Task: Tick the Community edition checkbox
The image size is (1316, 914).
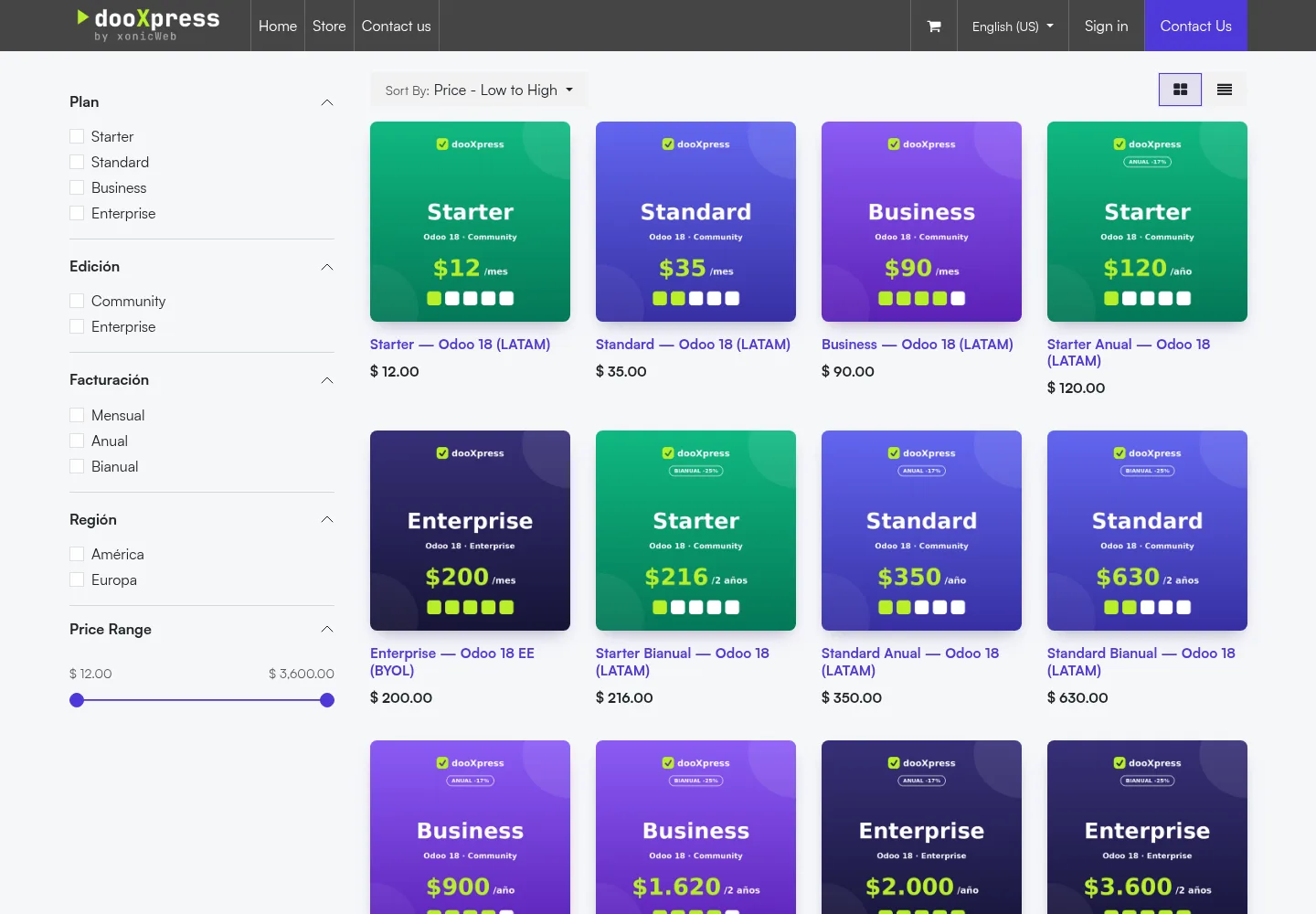Action: [x=77, y=302]
